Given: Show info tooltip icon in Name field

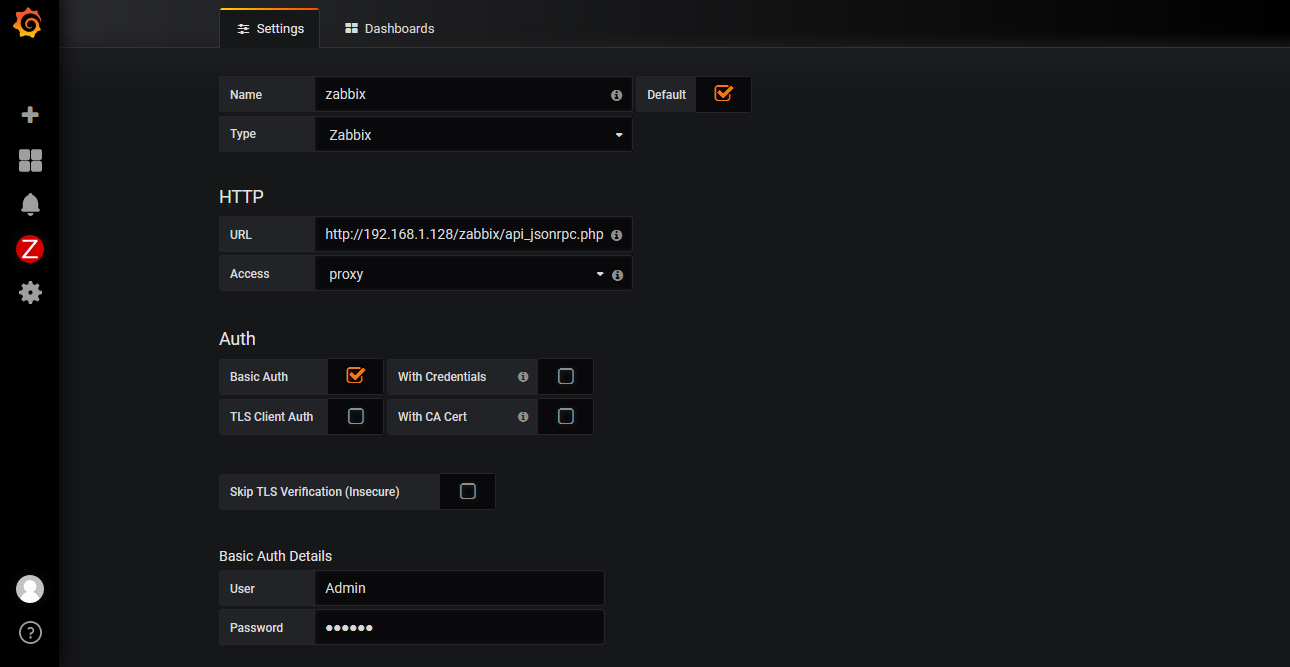Looking at the screenshot, I should (616, 95).
